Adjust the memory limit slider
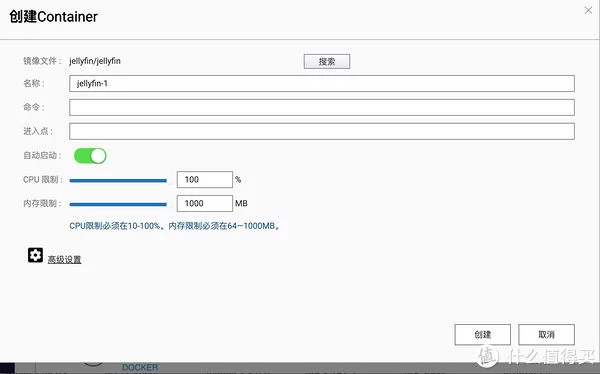This screenshot has height=374, width=600. tap(120, 204)
